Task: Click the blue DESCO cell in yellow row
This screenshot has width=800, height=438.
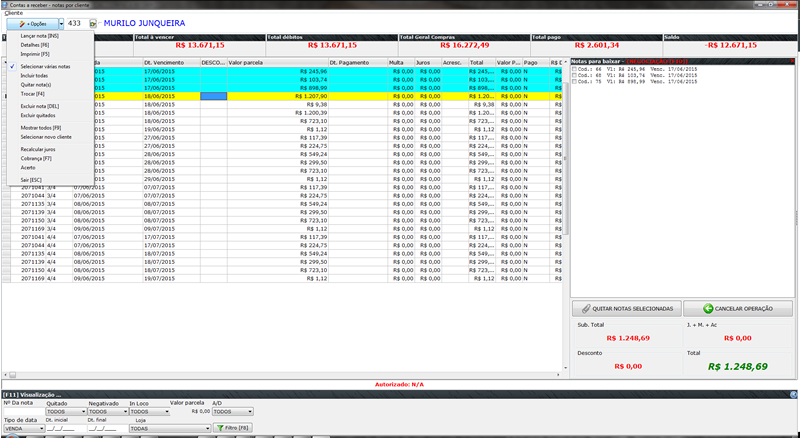Action: tap(214, 95)
